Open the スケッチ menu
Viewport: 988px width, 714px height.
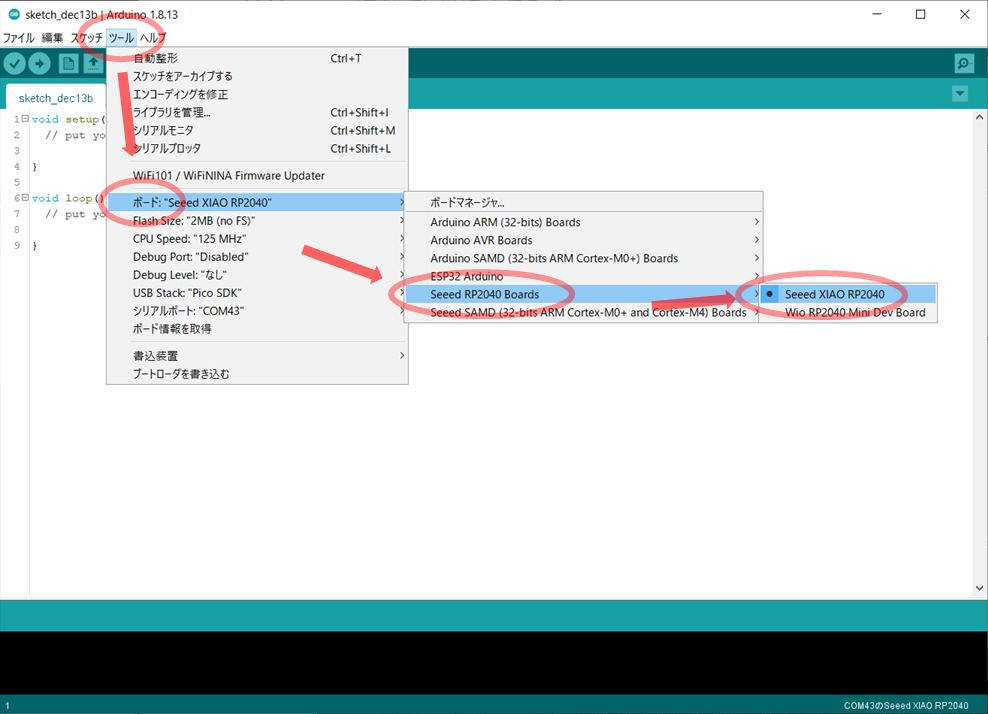[x=86, y=38]
